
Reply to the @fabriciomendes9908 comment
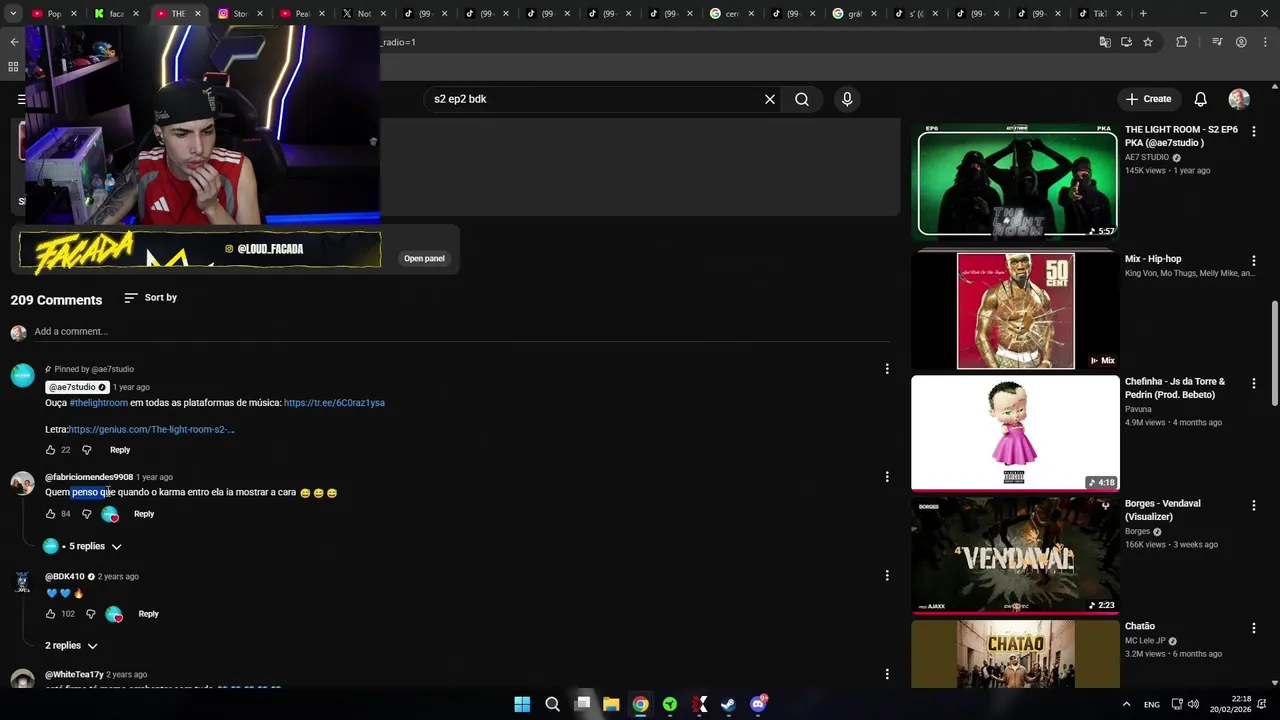(144, 514)
